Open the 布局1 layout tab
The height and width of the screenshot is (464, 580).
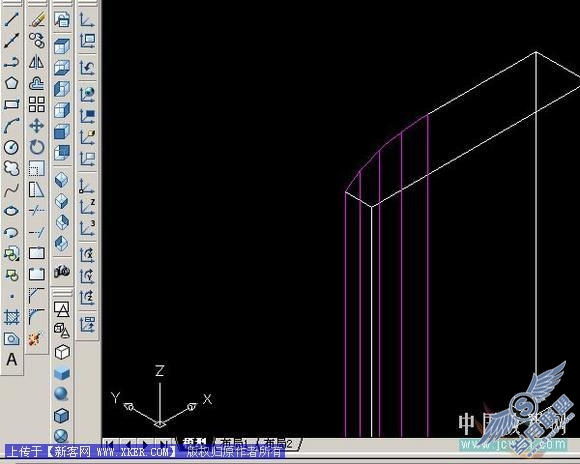tap(233, 443)
